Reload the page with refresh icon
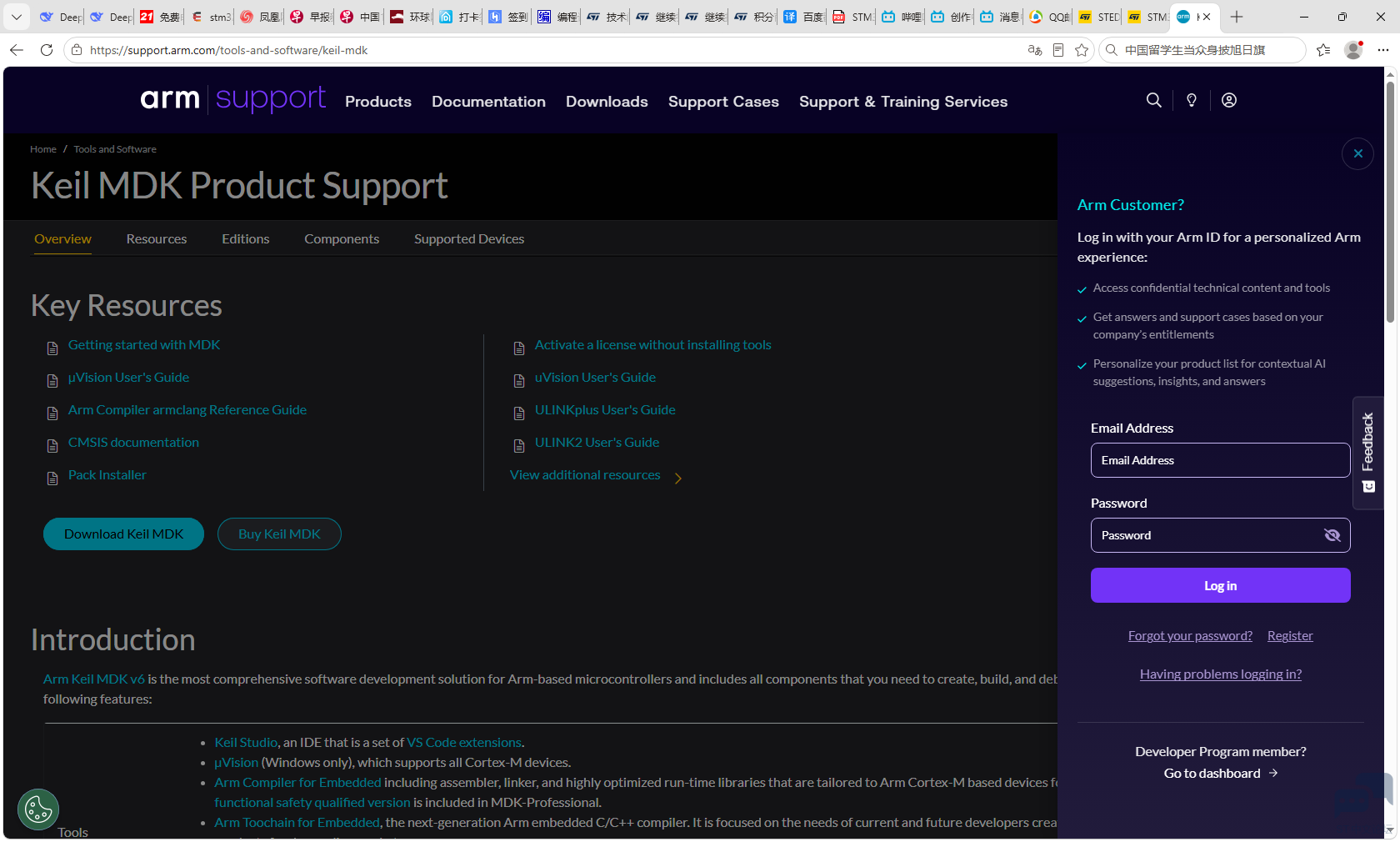 tap(47, 50)
